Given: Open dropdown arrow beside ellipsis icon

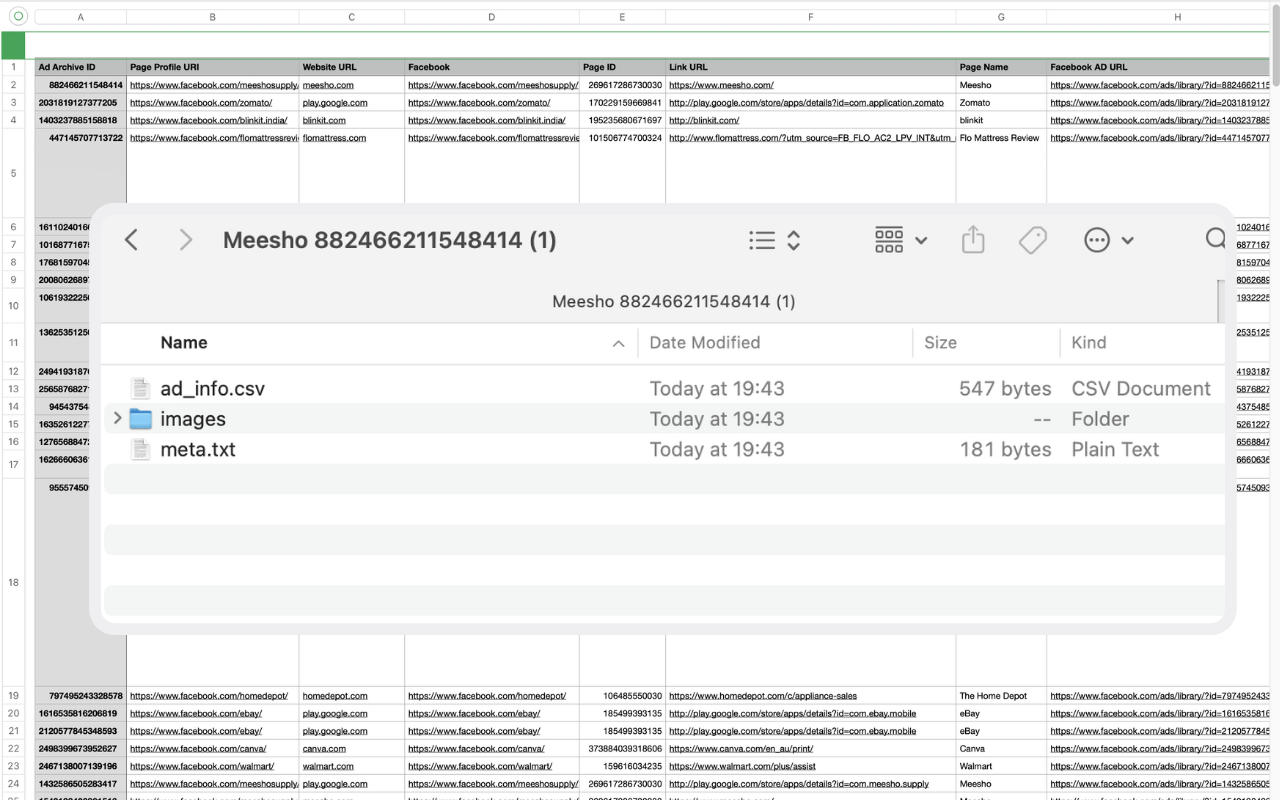Looking at the screenshot, I should (1127, 240).
